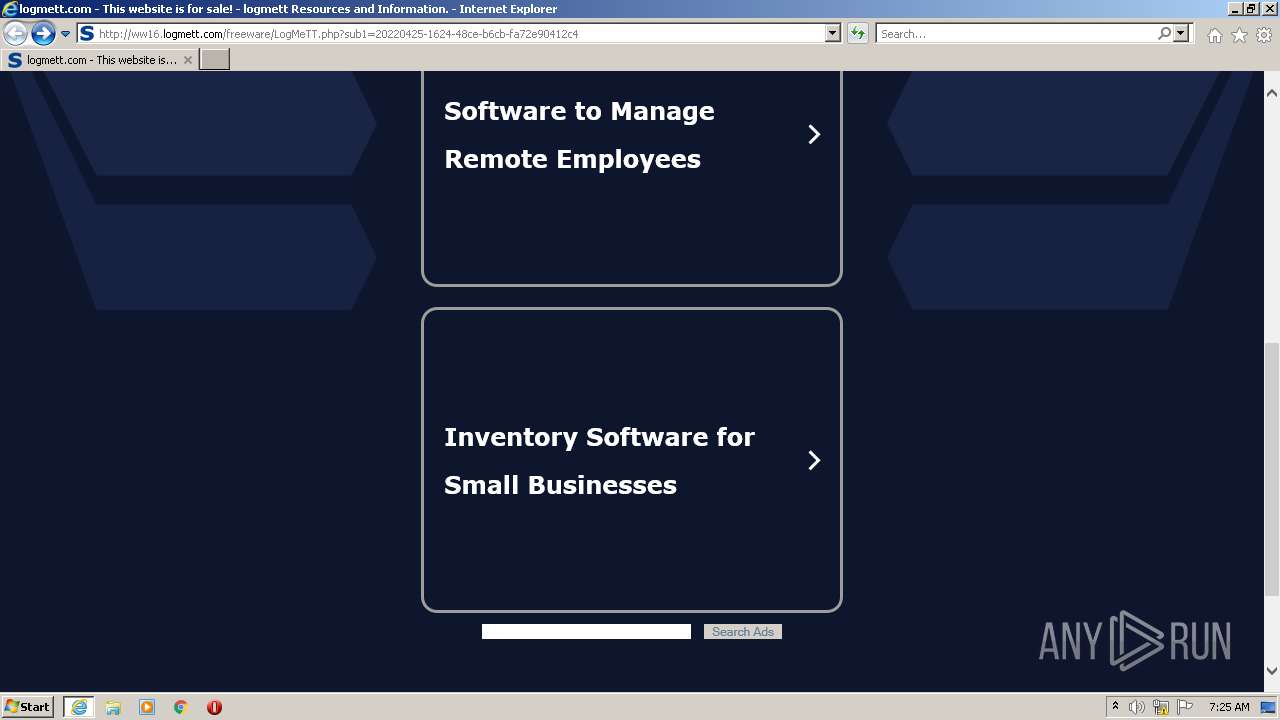Image resolution: width=1280 pixels, height=720 pixels.
Task: Switch to Internet Explorer taskbar button
Action: pyautogui.click(x=79, y=707)
